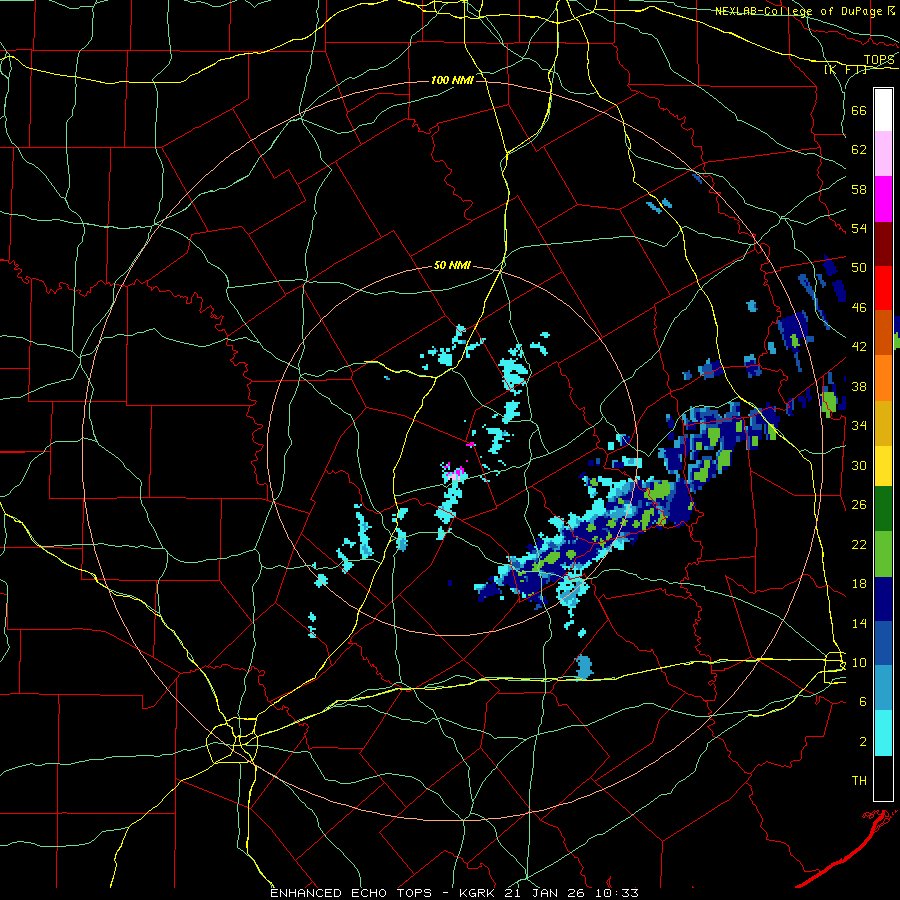Select the yellow legend swatch
The image size is (900, 900).
click(883, 466)
